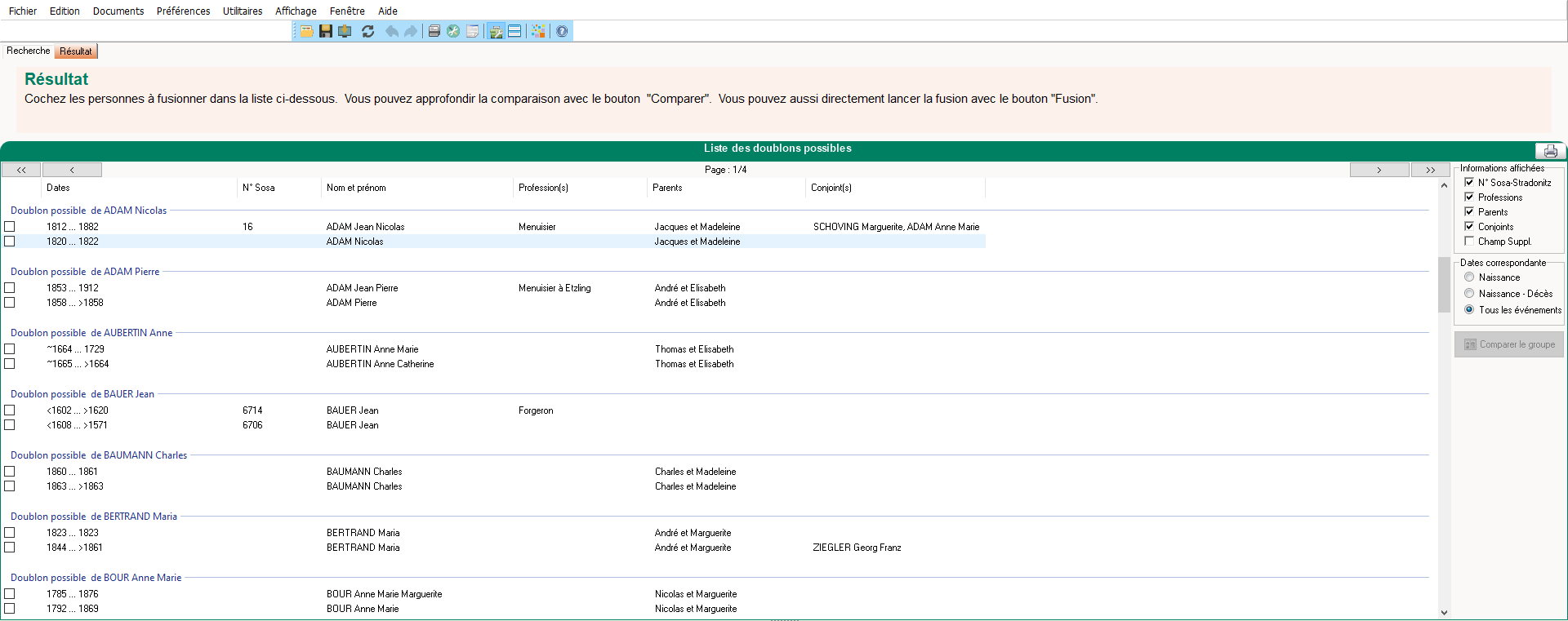Toggle N° Sosa-Stradonitz checkbox
This screenshot has width=1568, height=621.
pos(1469,183)
